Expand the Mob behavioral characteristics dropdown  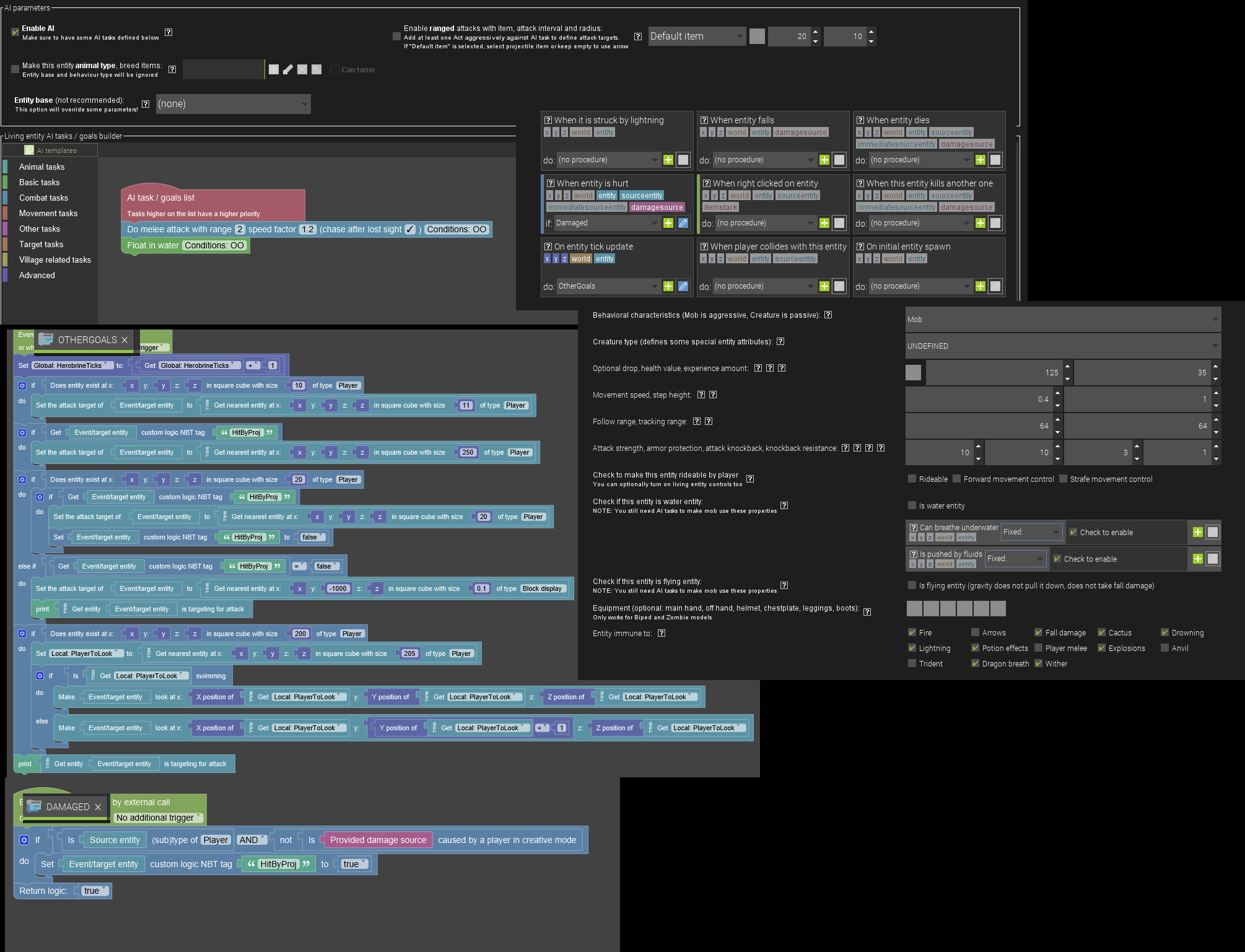point(1063,320)
